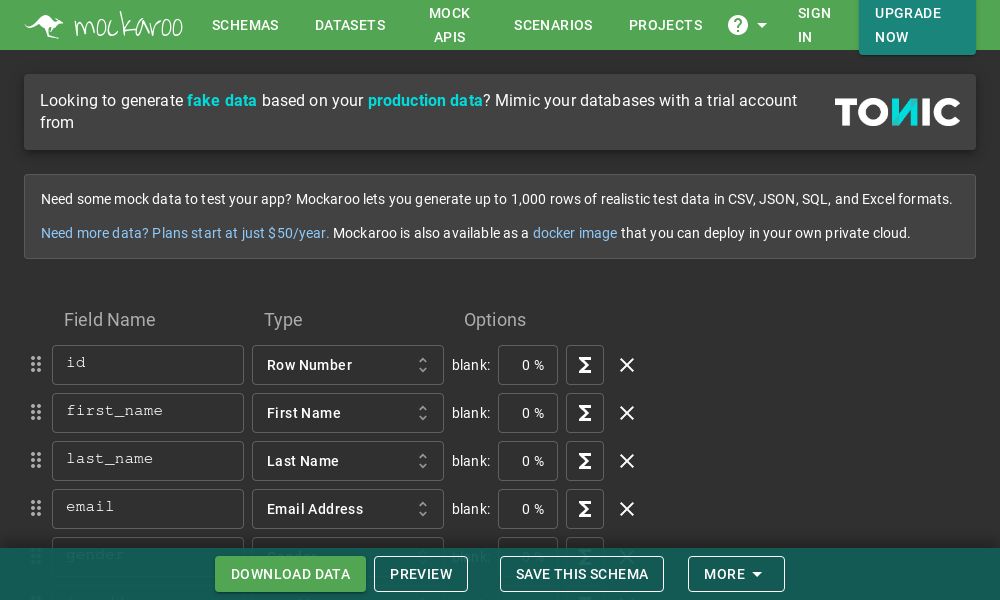
Task: Grab the drag handle beside the id field
Action: pos(36,364)
